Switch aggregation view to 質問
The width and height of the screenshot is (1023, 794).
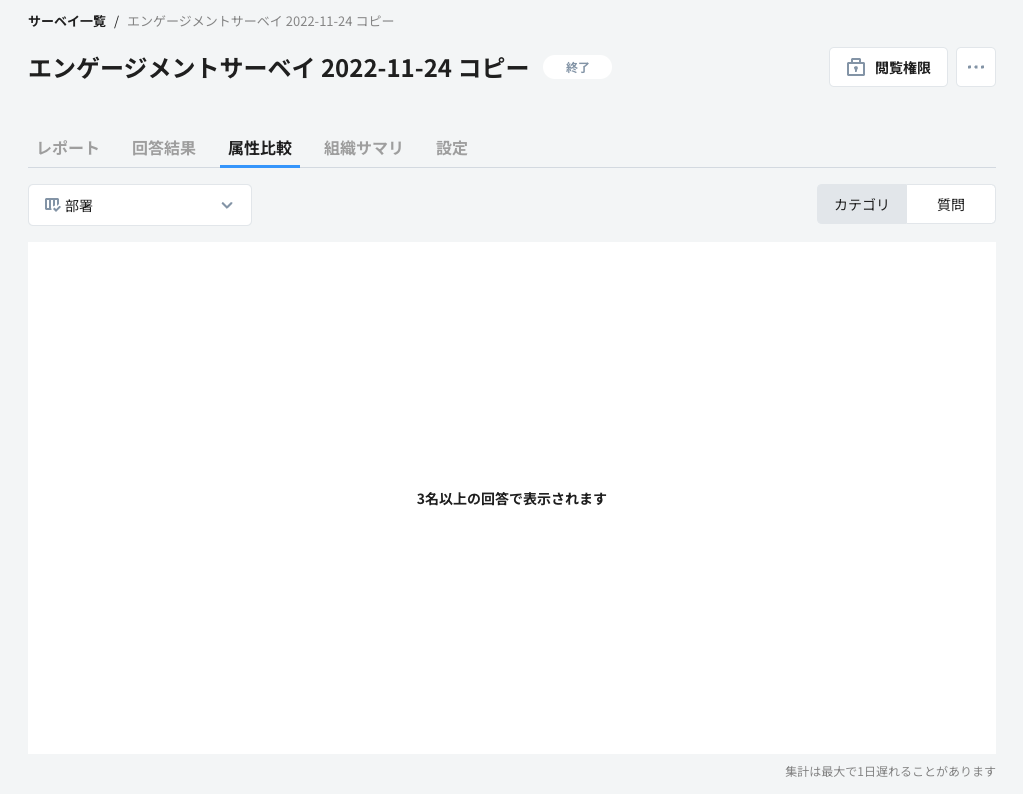(x=950, y=204)
